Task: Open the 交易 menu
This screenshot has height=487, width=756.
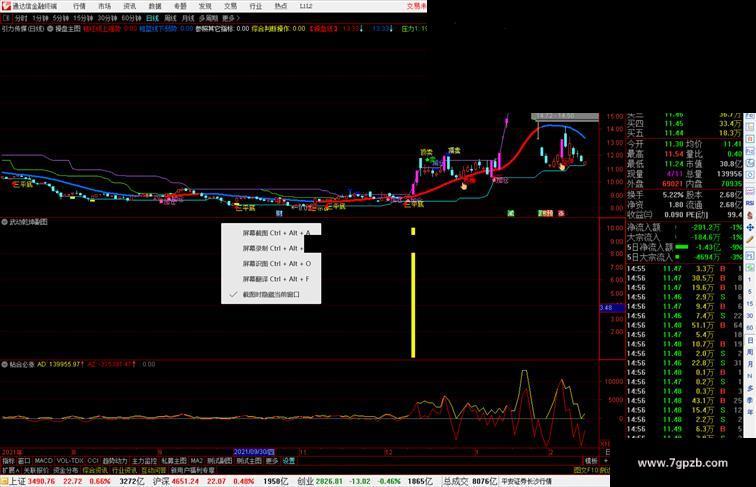Action: [x=230, y=6]
